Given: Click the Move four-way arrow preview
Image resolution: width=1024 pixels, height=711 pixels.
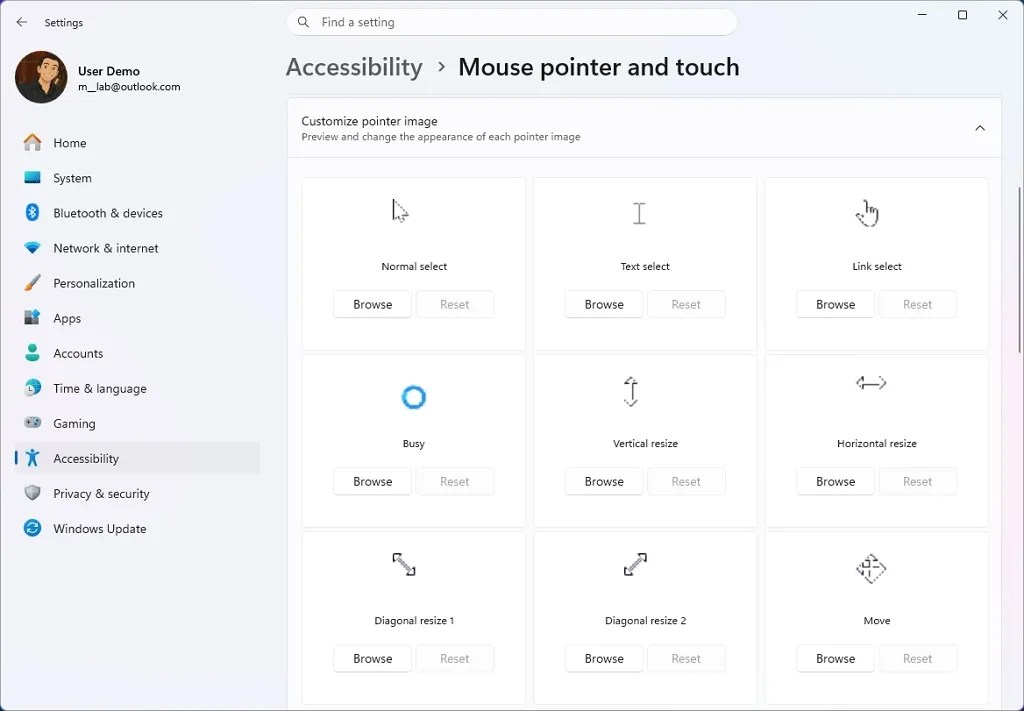Looking at the screenshot, I should (871, 568).
